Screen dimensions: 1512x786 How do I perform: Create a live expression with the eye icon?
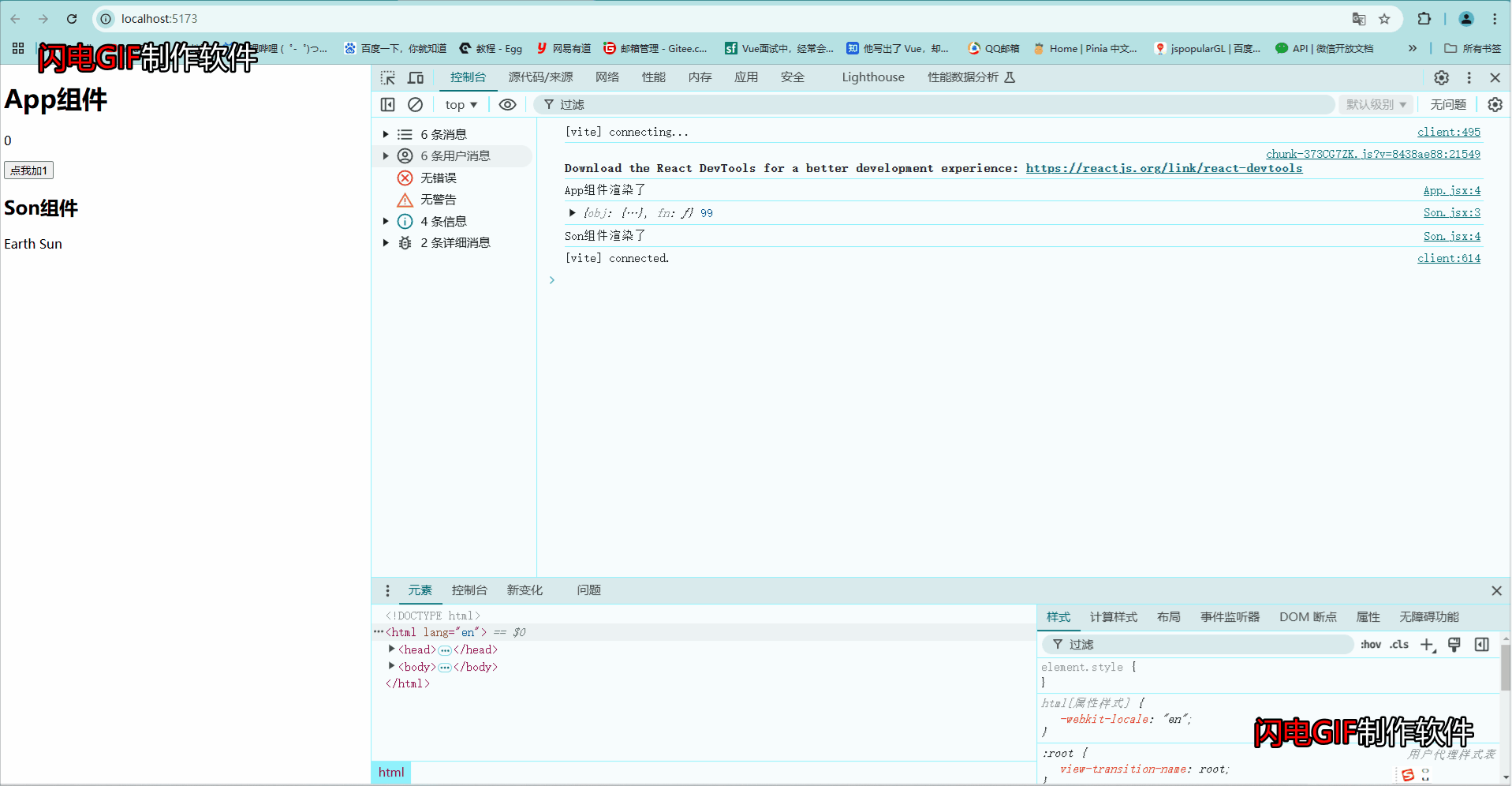click(x=507, y=104)
